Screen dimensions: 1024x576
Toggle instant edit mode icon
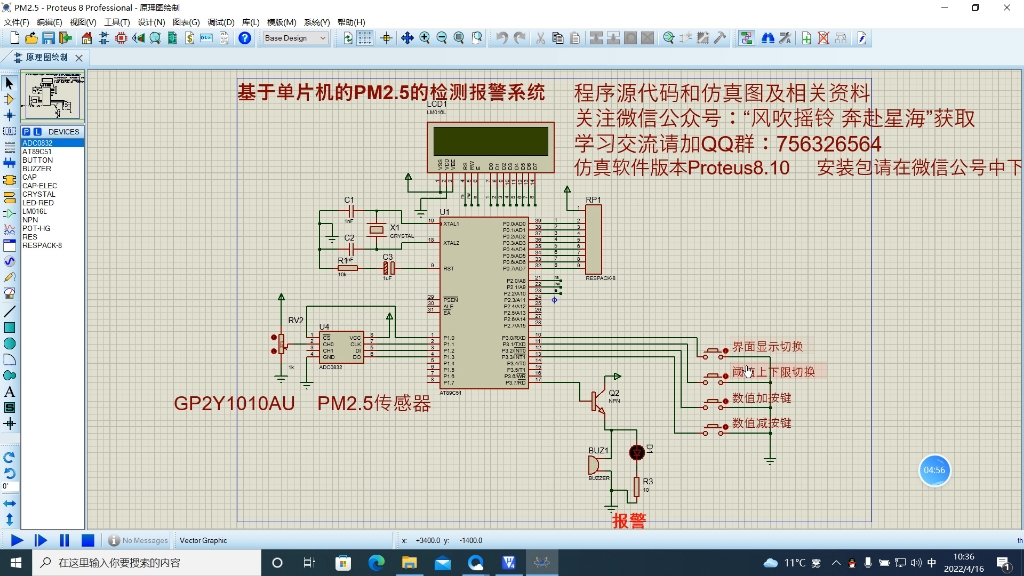pos(861,38)
